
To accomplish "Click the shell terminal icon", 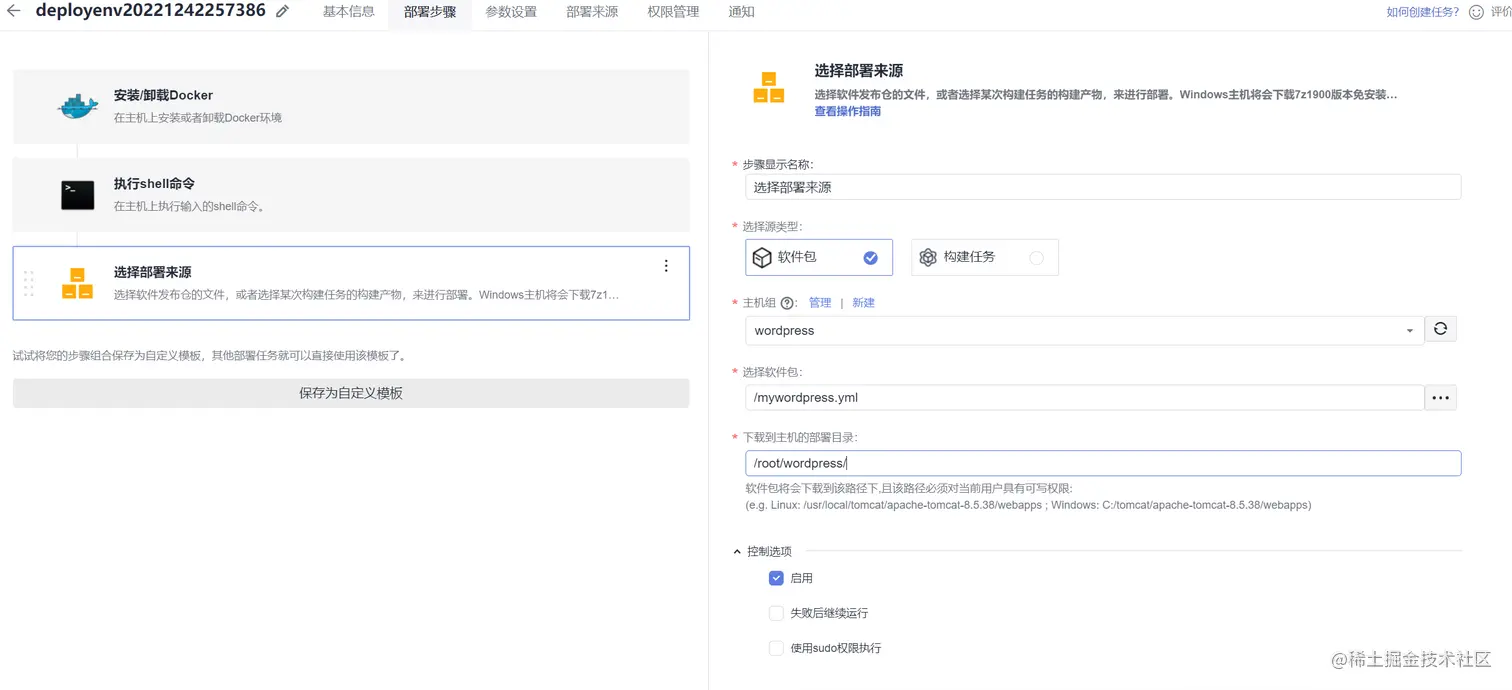I will coord(78,195).
